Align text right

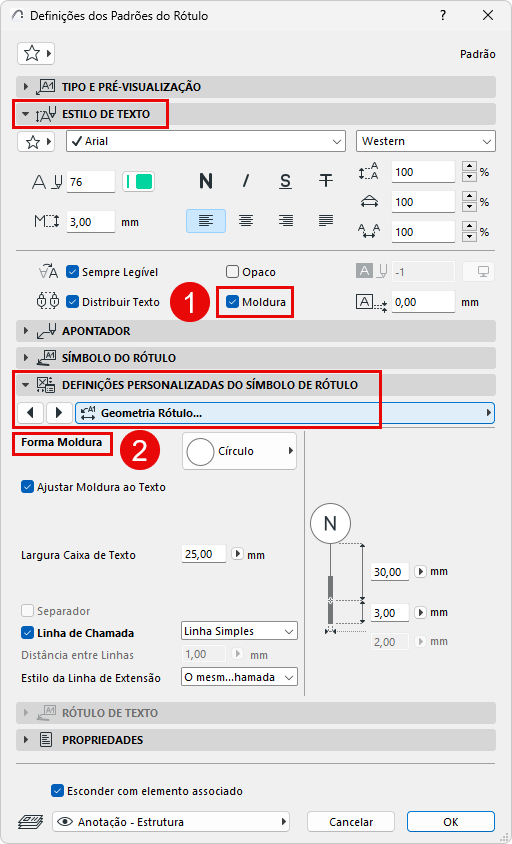pyautogui.click(x=286, y=221)
